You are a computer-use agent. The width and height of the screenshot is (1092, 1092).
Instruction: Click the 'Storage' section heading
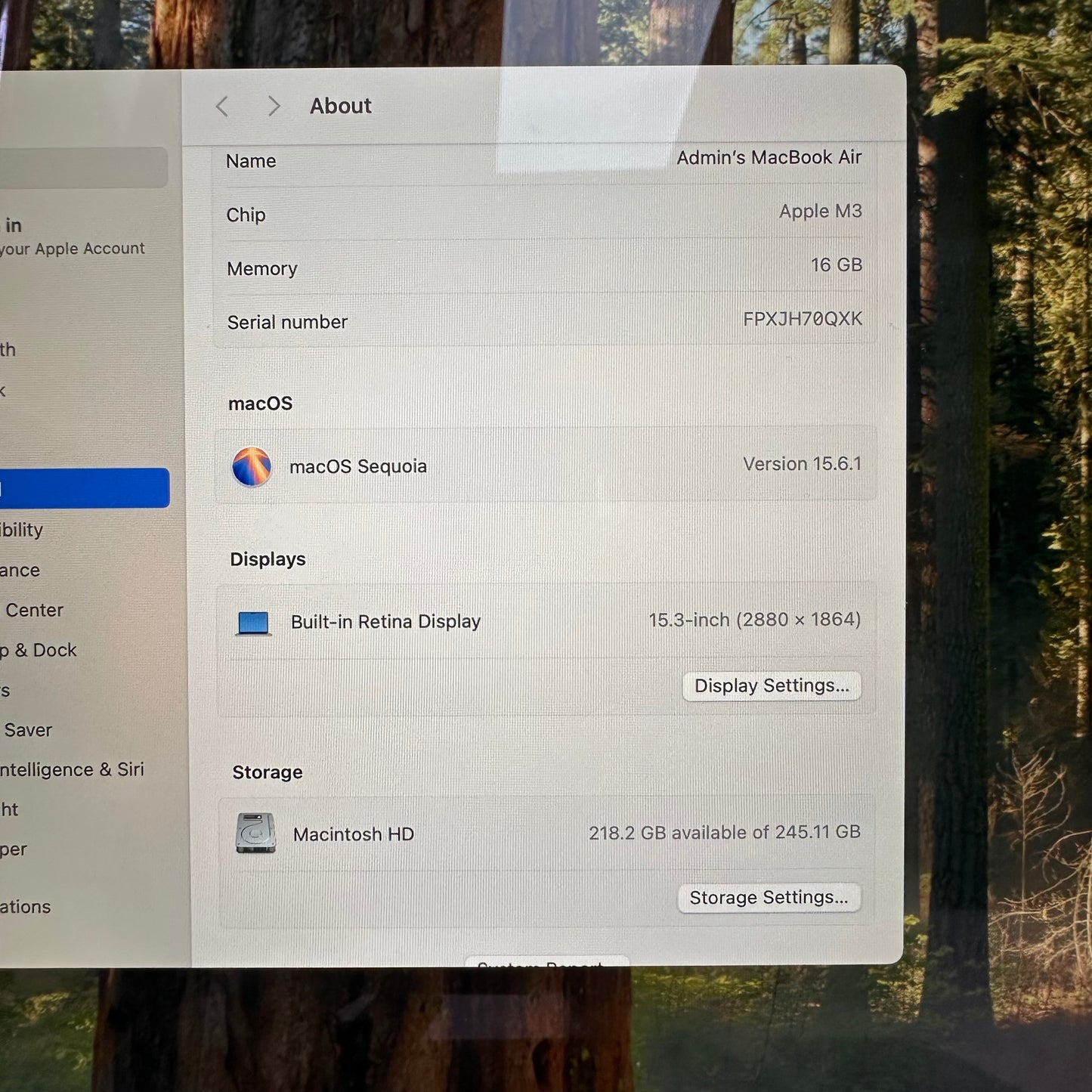268,772
